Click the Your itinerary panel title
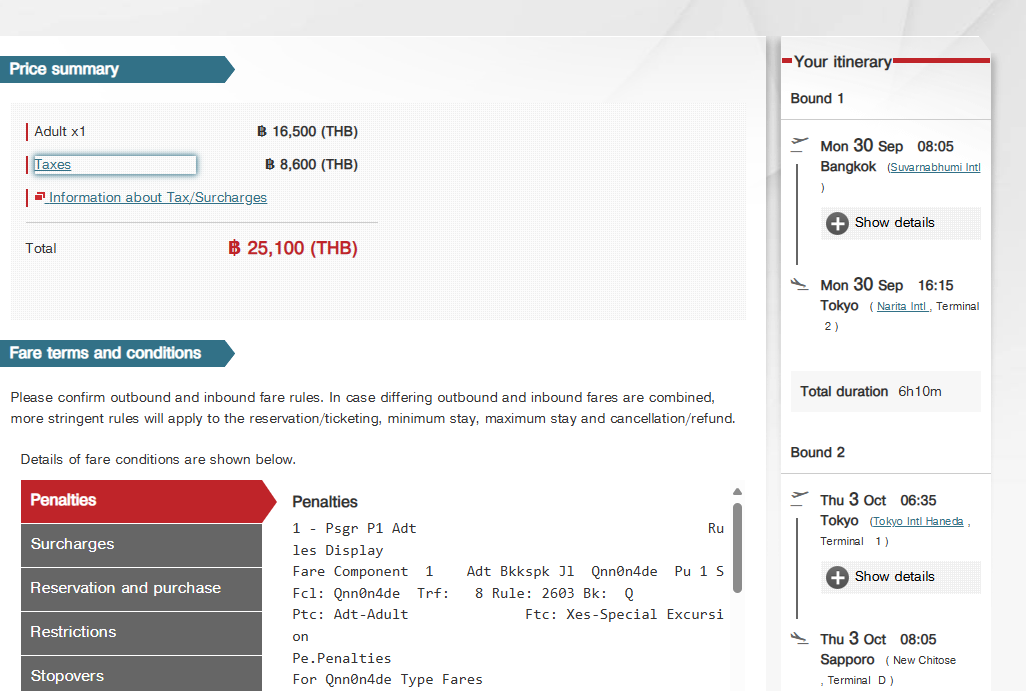 (843, 62)
